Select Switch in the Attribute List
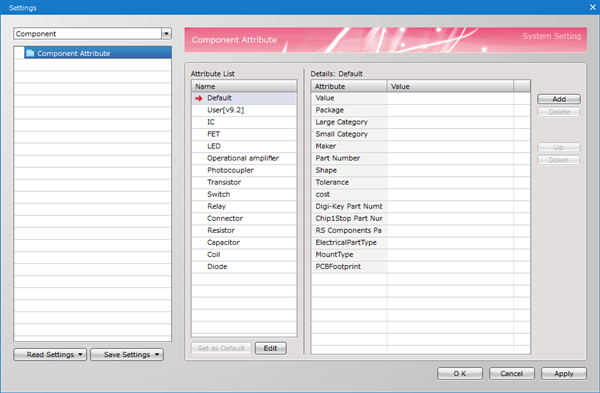 (244, 194)
